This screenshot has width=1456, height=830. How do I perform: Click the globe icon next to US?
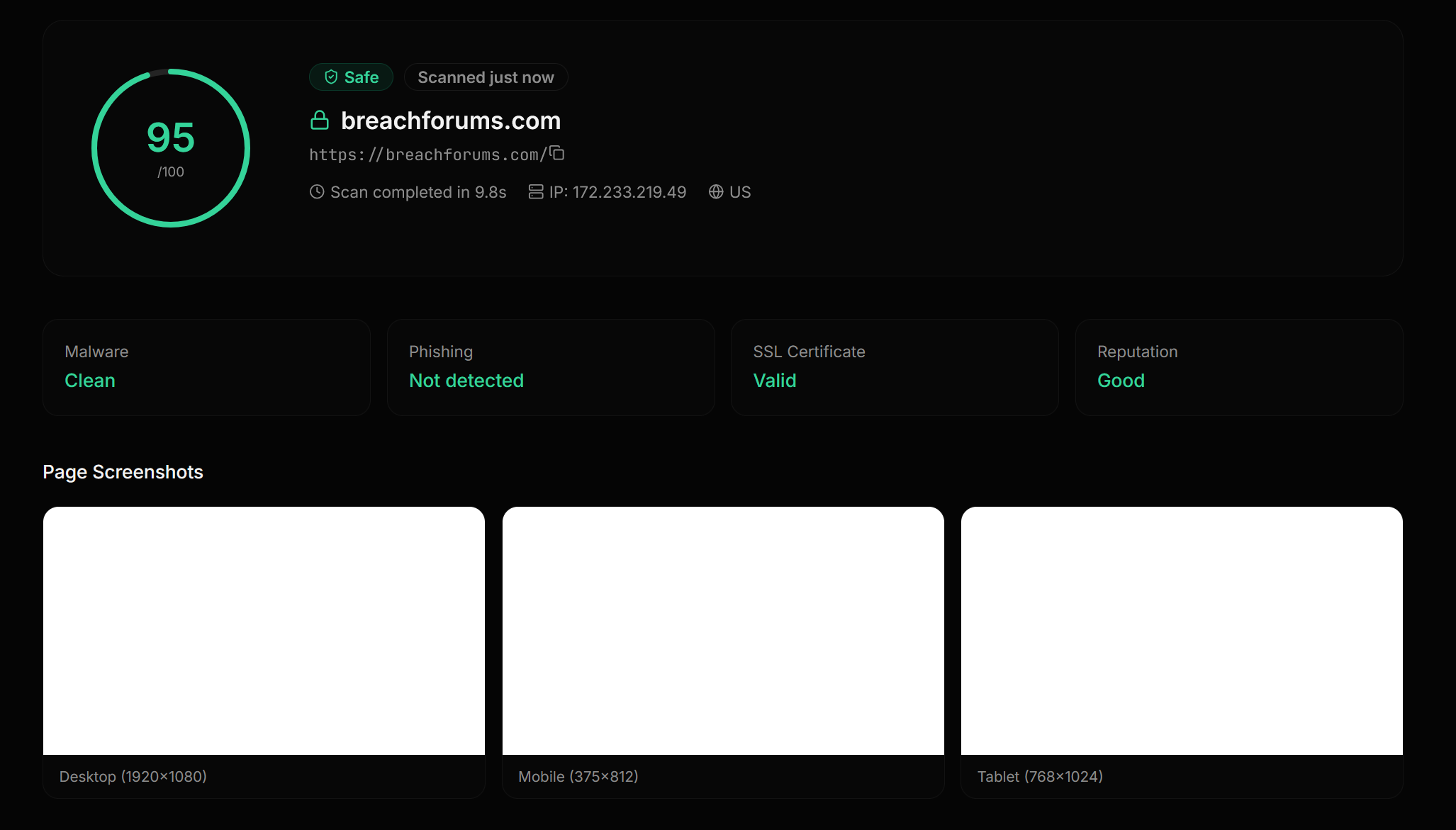pos(716,192)
